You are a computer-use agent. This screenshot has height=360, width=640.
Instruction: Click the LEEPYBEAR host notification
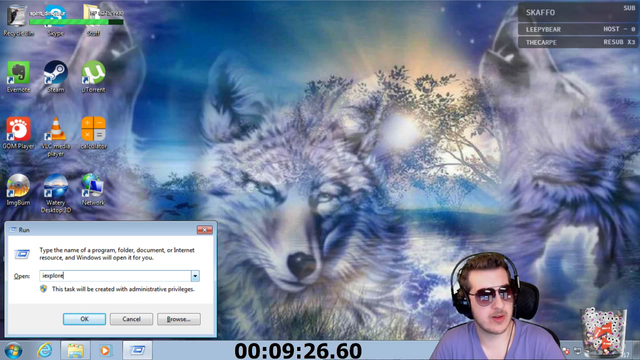coord(578,29)
